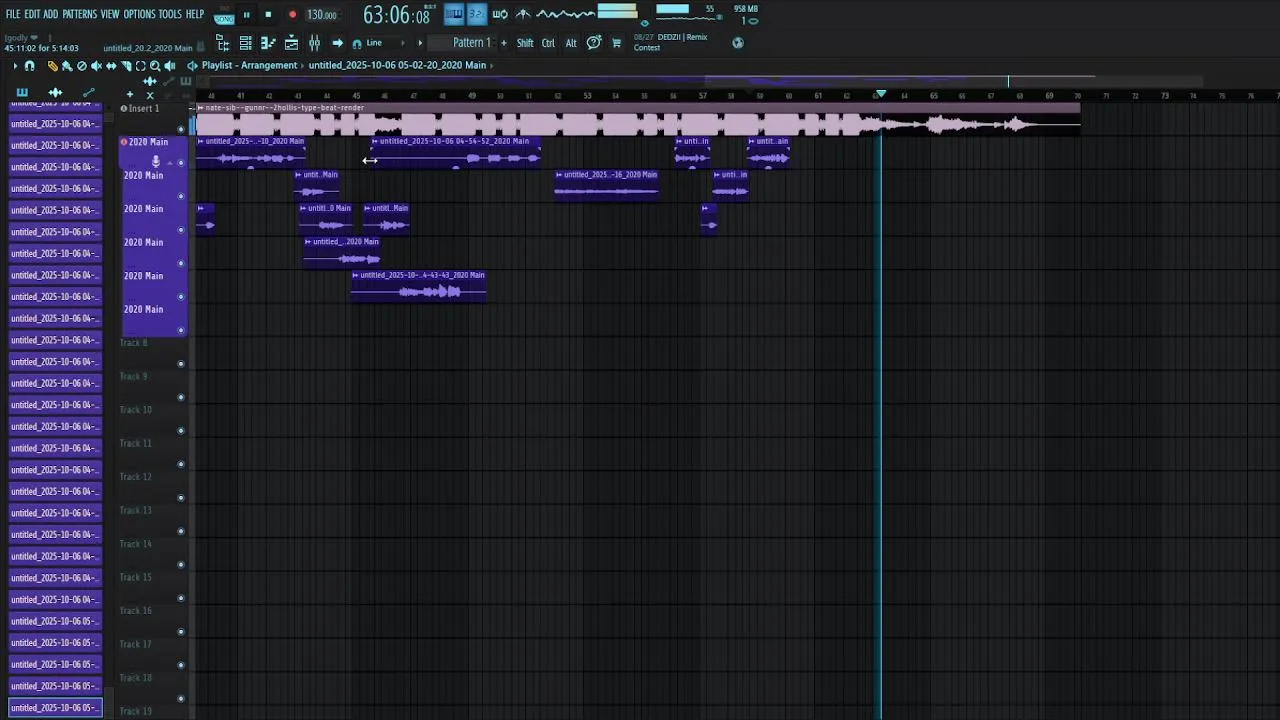The image size is (1280, 720).
Task: Select the Zoom magnifier tool
Action: 154,66
